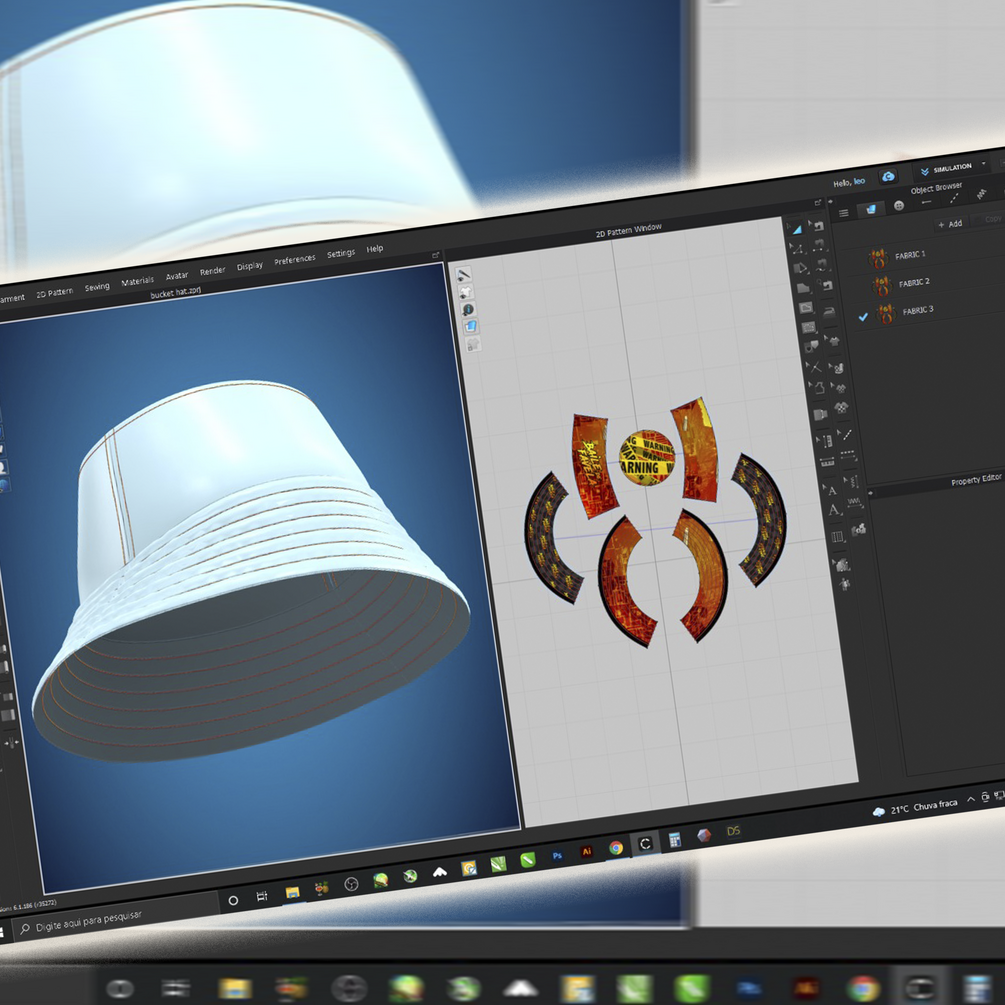This screenshot has width=1005, height=1005.
Task: Select the circular WARNING crown pattern piece
Action: coord(647,458)
